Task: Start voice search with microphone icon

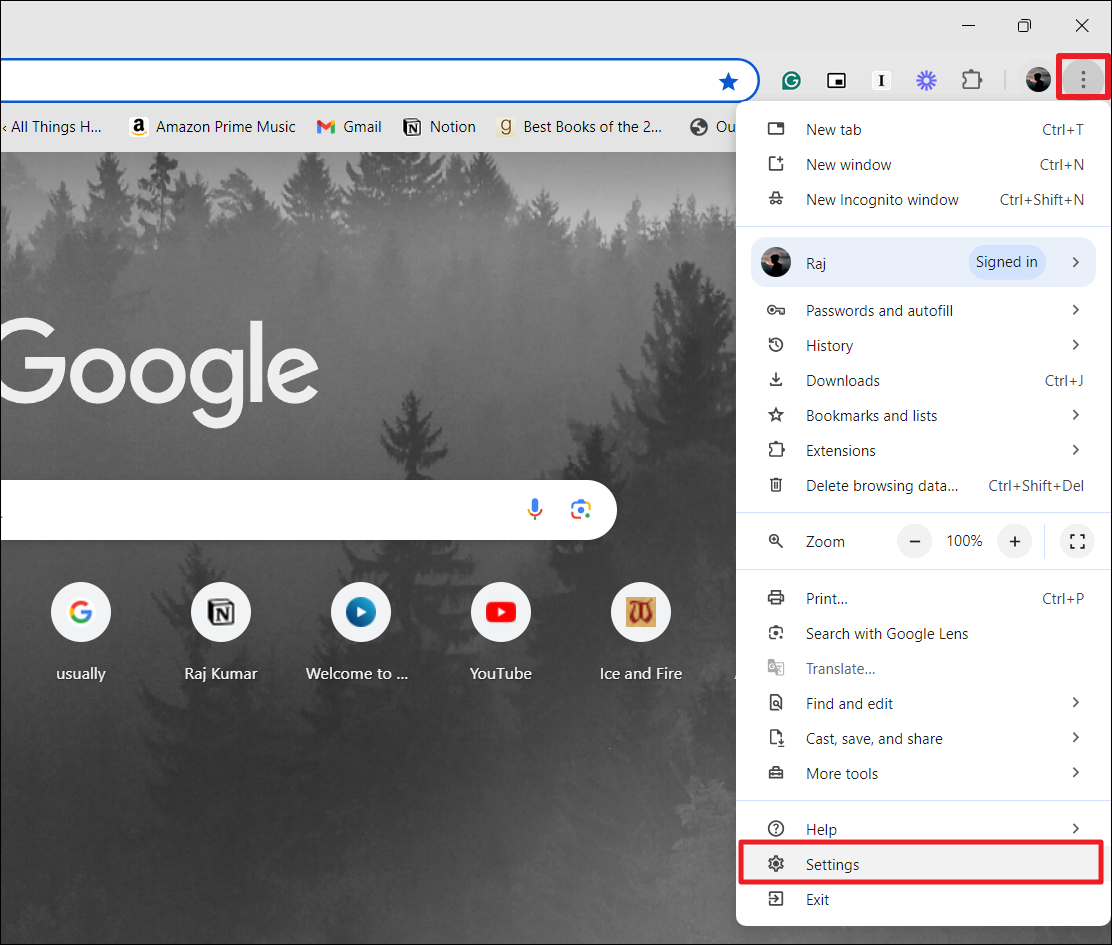Action: (x=535, y=510)
